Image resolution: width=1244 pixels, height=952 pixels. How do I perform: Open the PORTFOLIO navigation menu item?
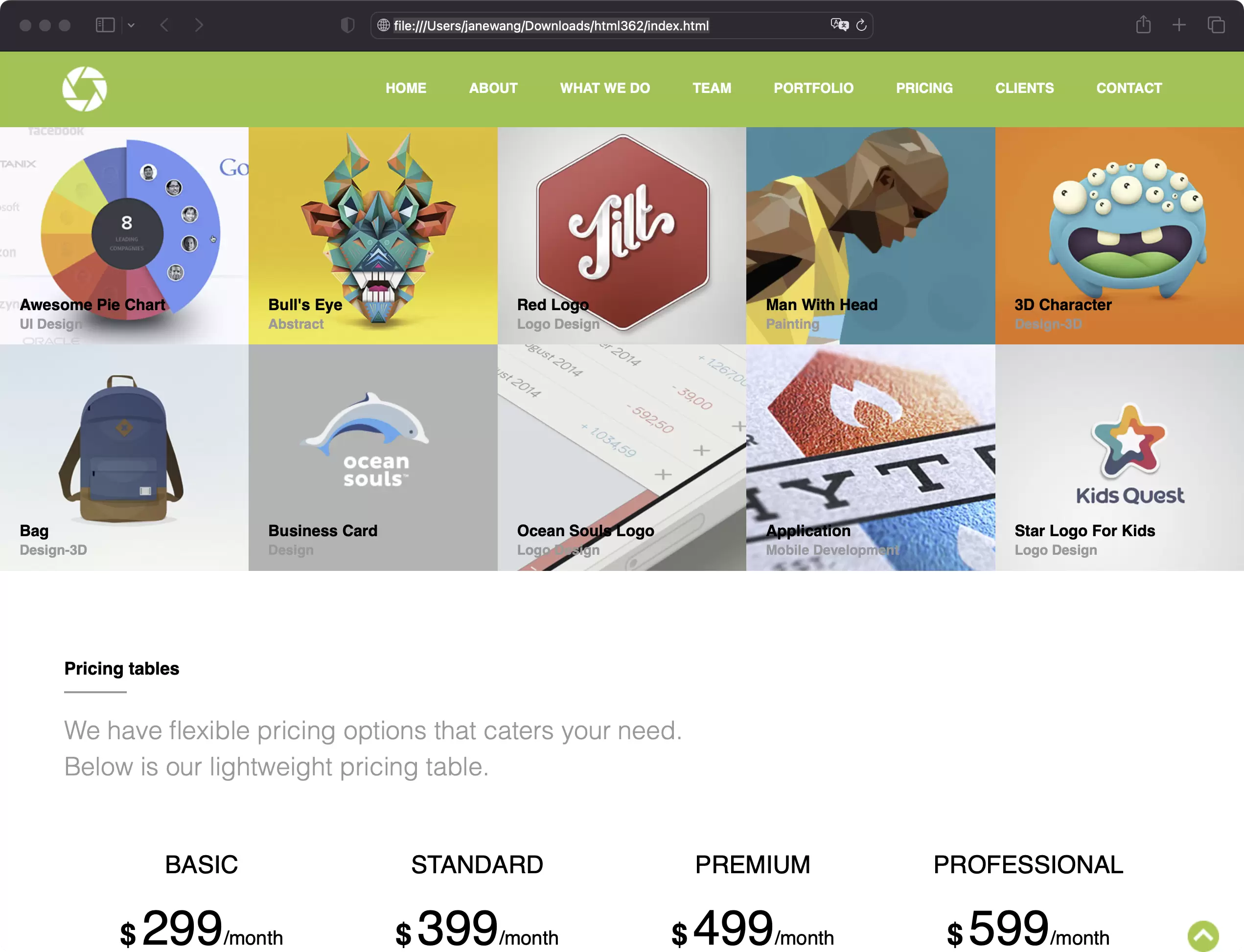813,89
